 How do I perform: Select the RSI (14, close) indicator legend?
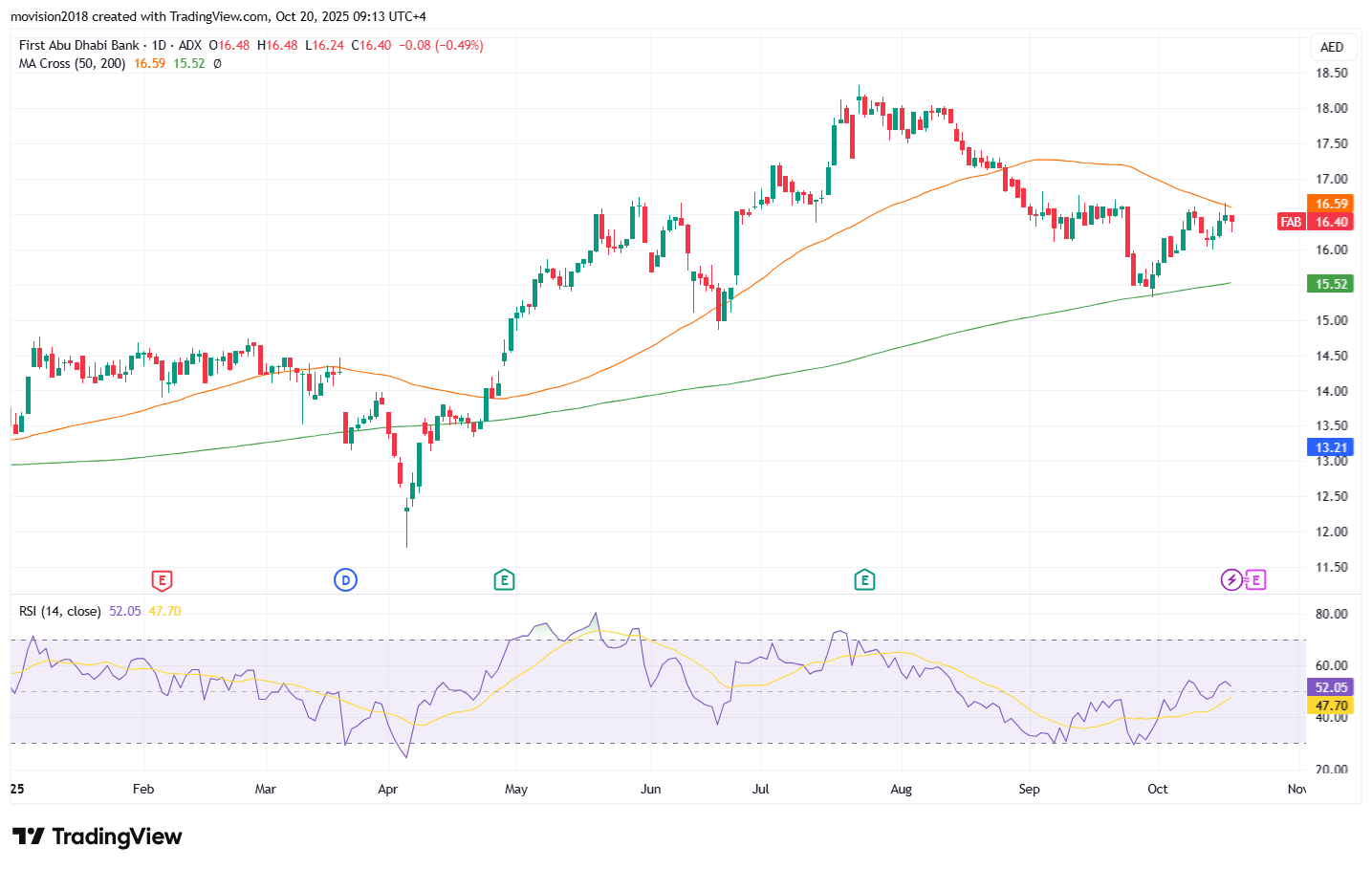(59, 611)
